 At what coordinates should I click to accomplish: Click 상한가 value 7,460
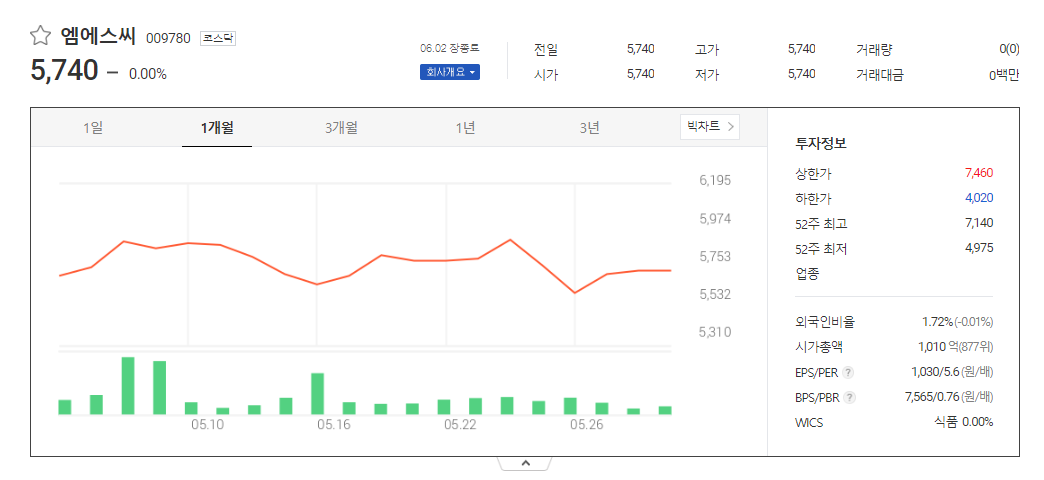[979, 173]
